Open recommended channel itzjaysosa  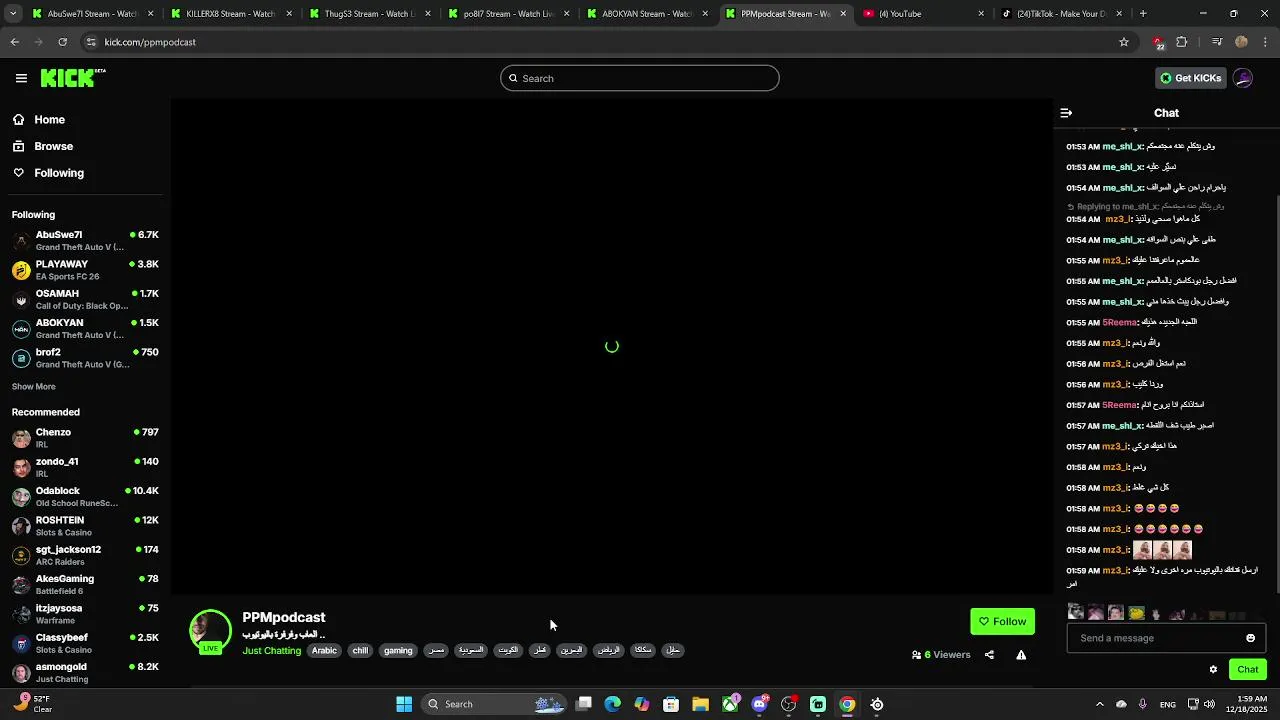click(85, 614)
